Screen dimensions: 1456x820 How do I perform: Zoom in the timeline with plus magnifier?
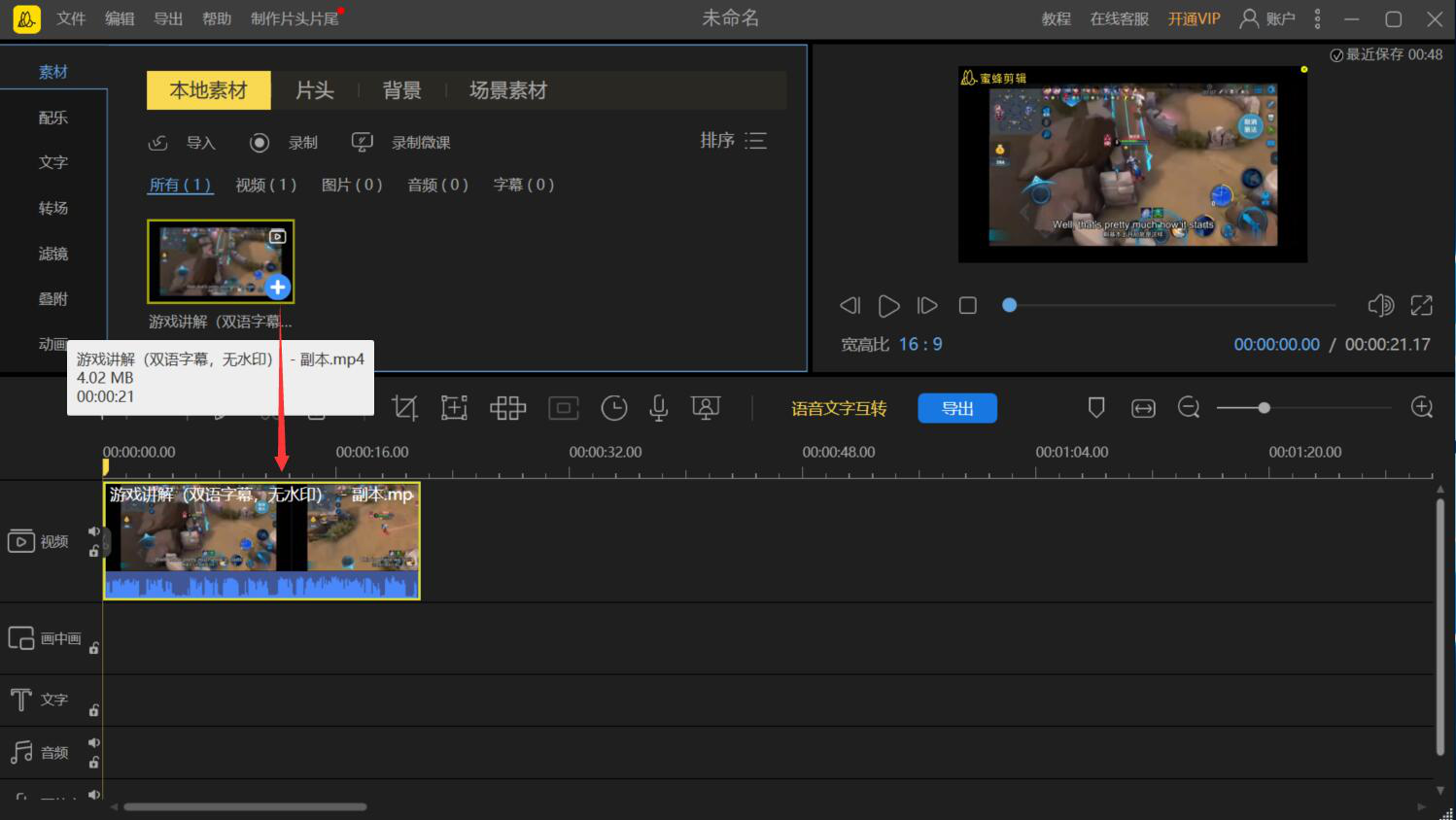click(x=1422, y=408)
